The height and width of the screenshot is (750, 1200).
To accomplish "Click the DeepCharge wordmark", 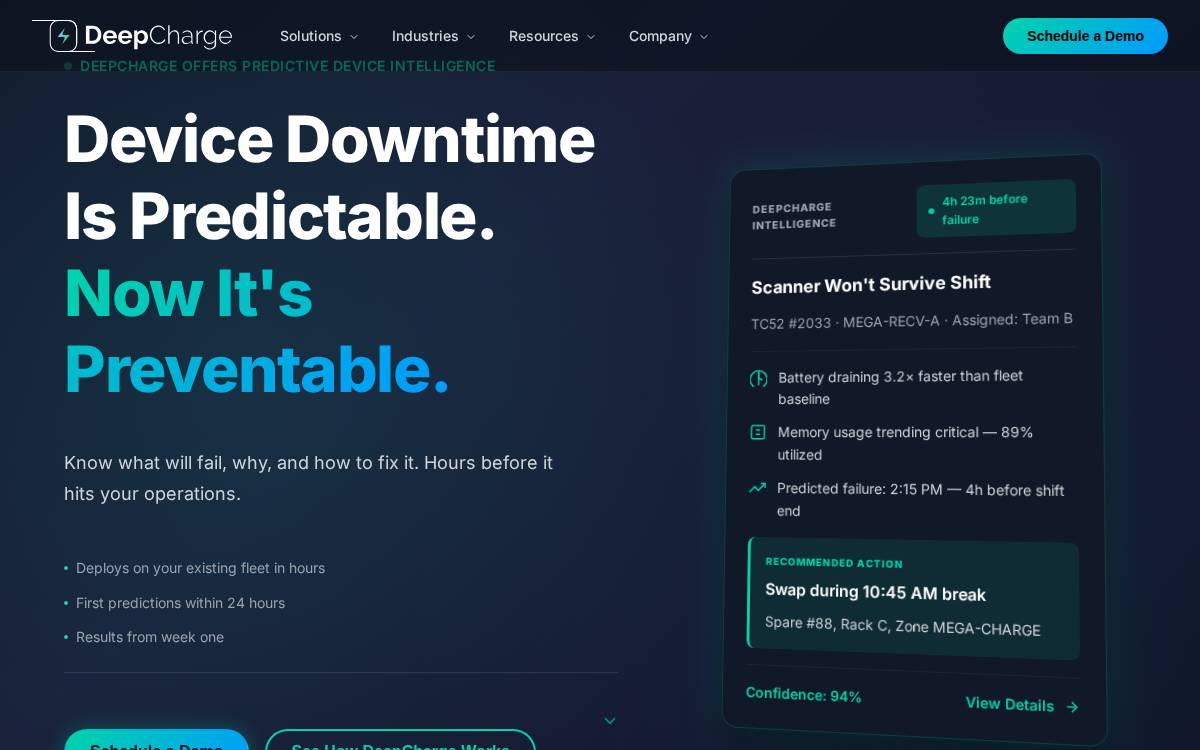I will 158,36.
